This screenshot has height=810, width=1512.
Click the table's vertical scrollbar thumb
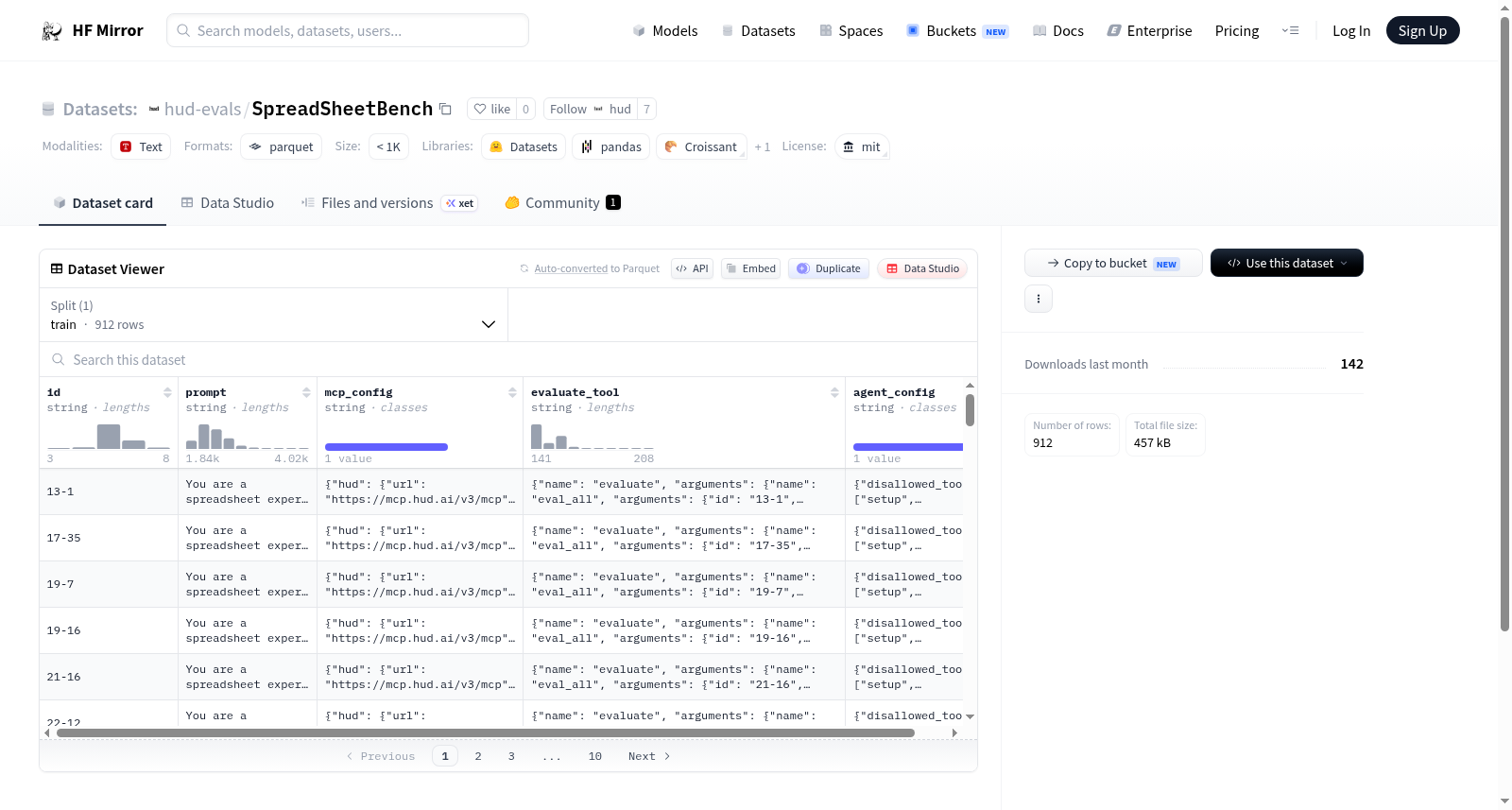tap(970, 410)
